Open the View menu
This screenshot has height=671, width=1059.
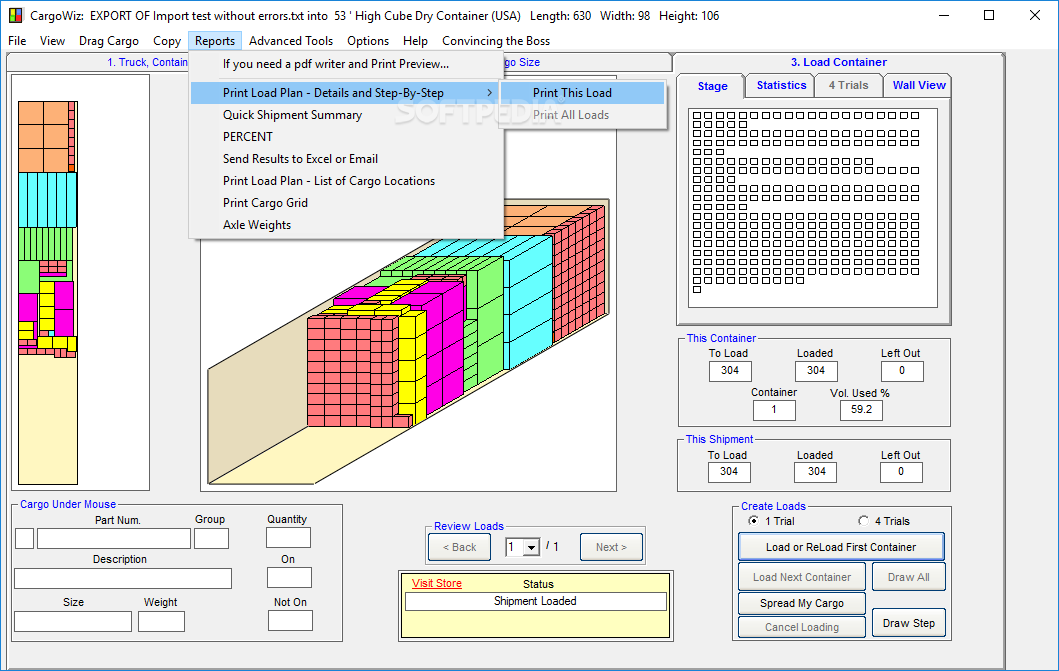coord(52,41)
